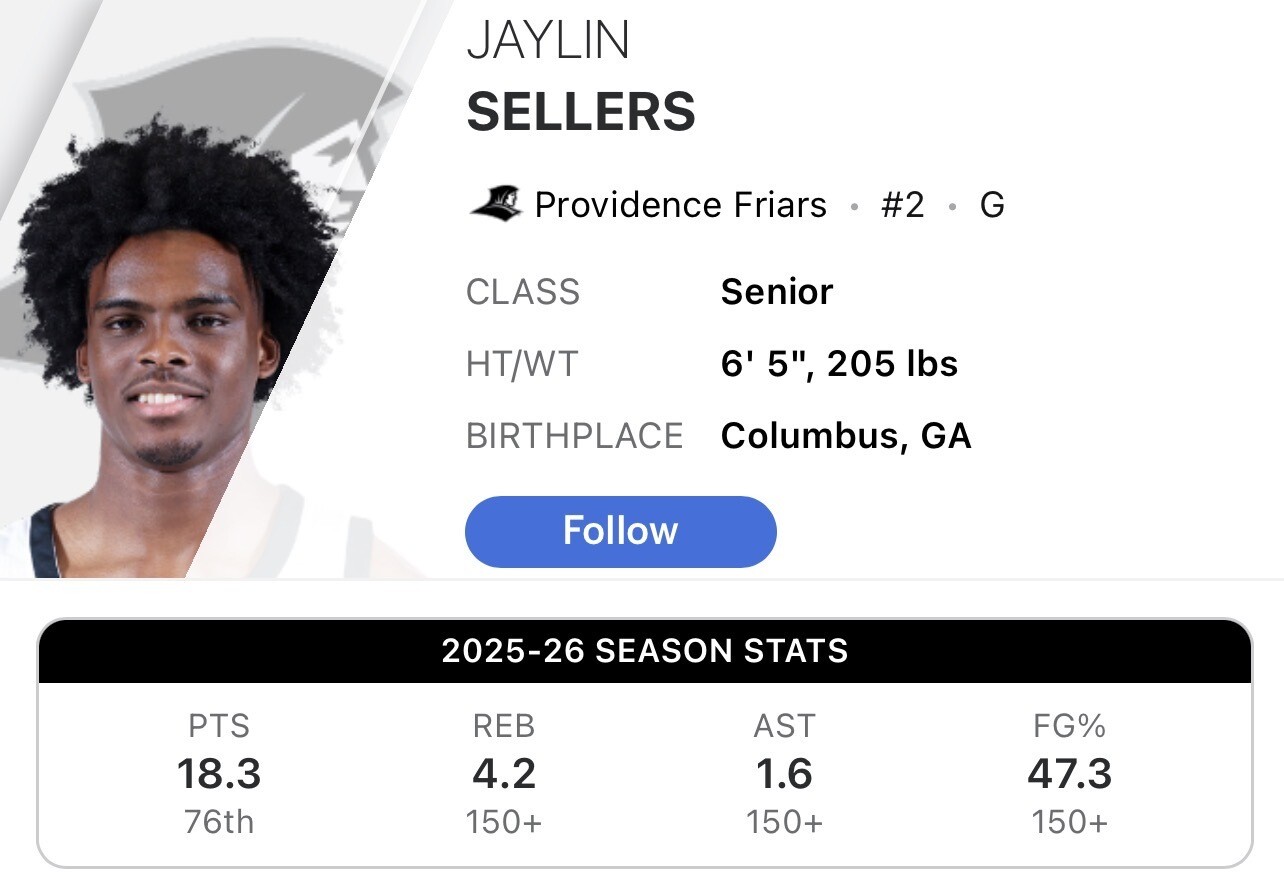Click the BIRTHPLACE field label
Viewport: 1284px width, 895px height.
click(575, 436)
